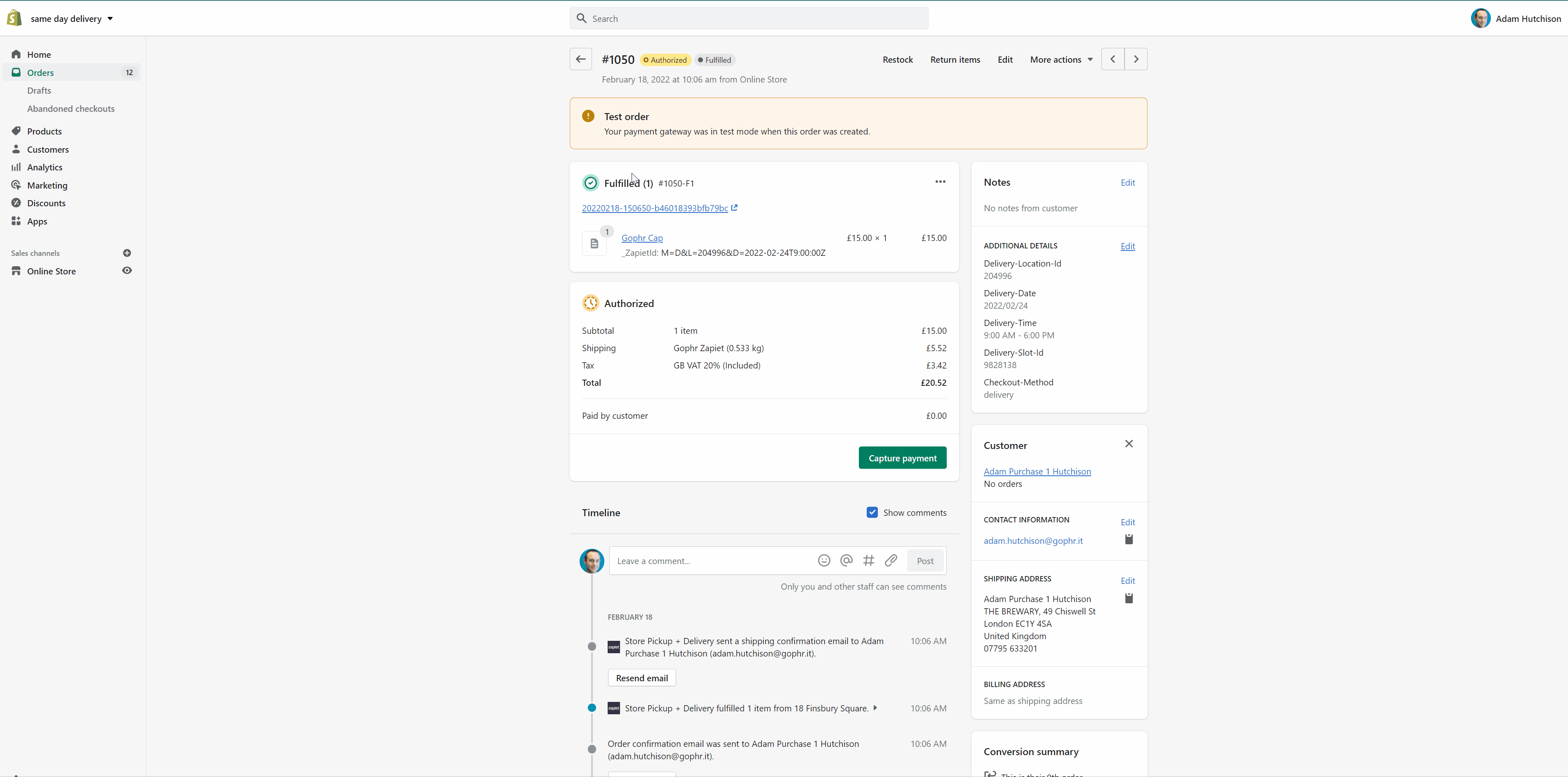1568x777 pixels.
Task: Go to Abandoned checkouts
Action: click(x=71, y=109)
